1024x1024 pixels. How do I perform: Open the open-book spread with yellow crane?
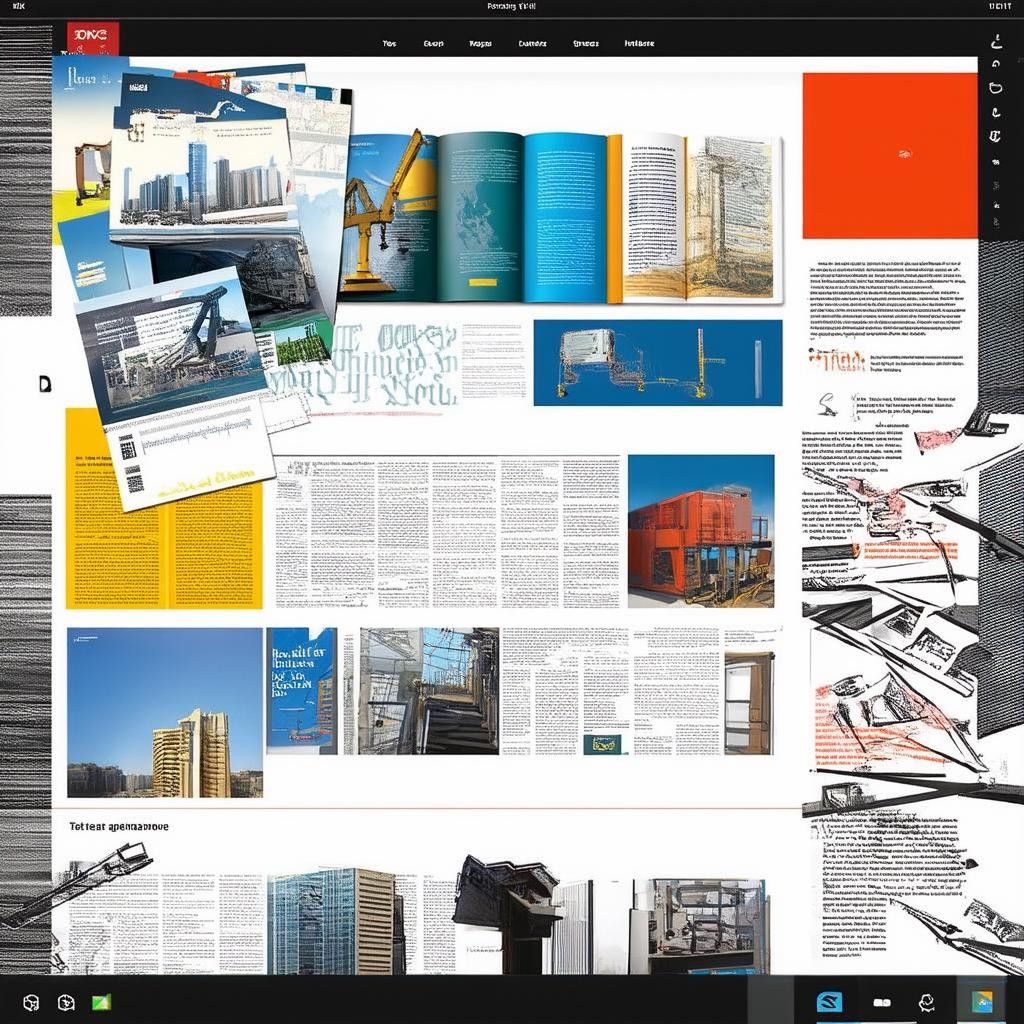(x=560, y=217)
